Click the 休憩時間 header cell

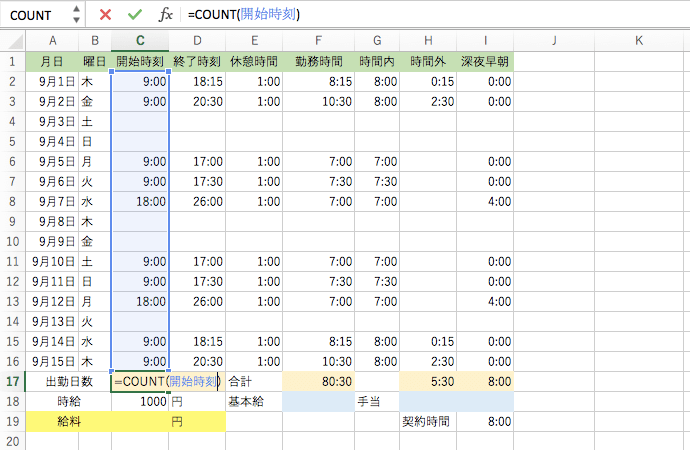click(x=254, y=61)
